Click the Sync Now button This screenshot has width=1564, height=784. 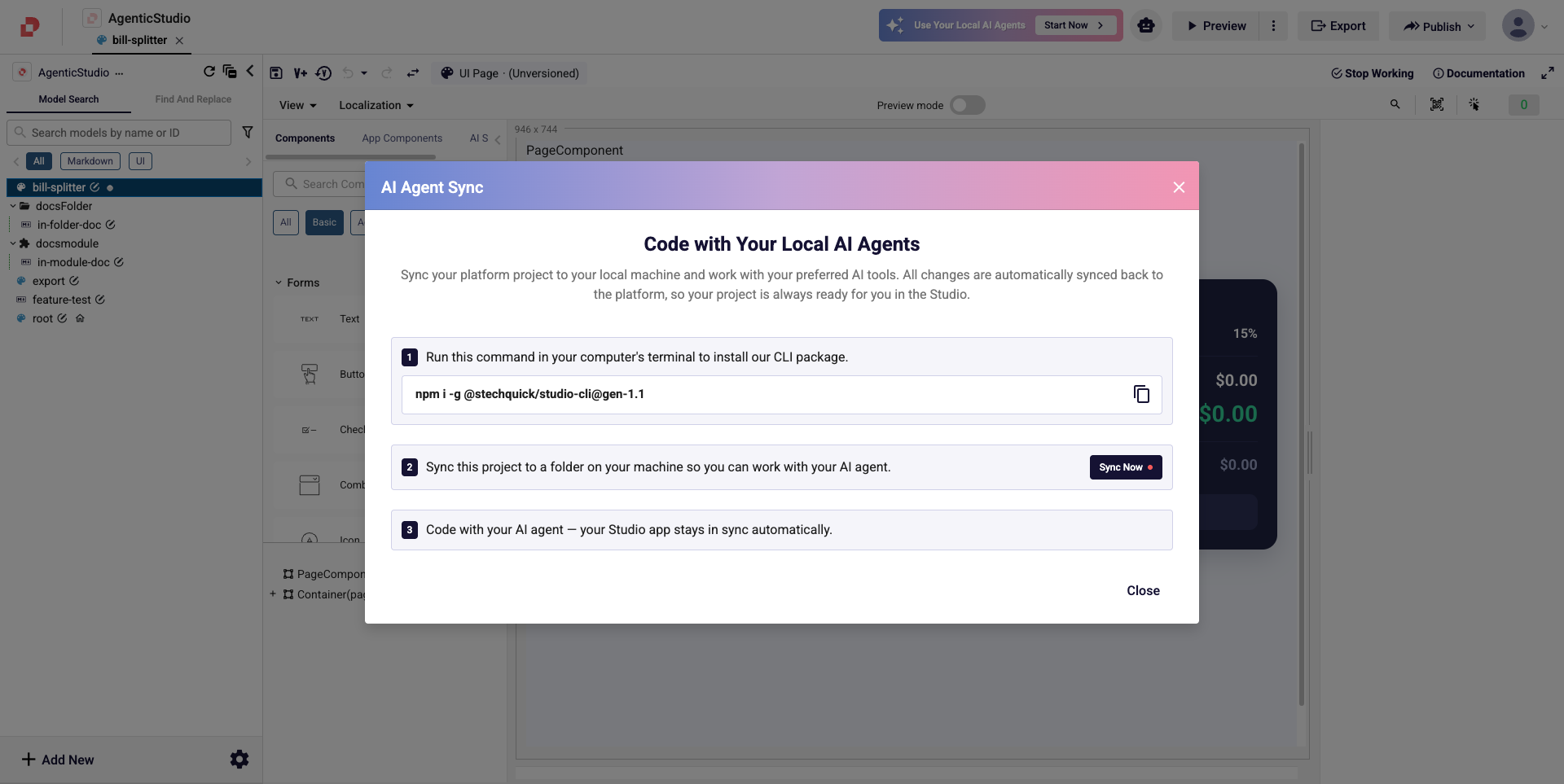(x=1126, y=467)
